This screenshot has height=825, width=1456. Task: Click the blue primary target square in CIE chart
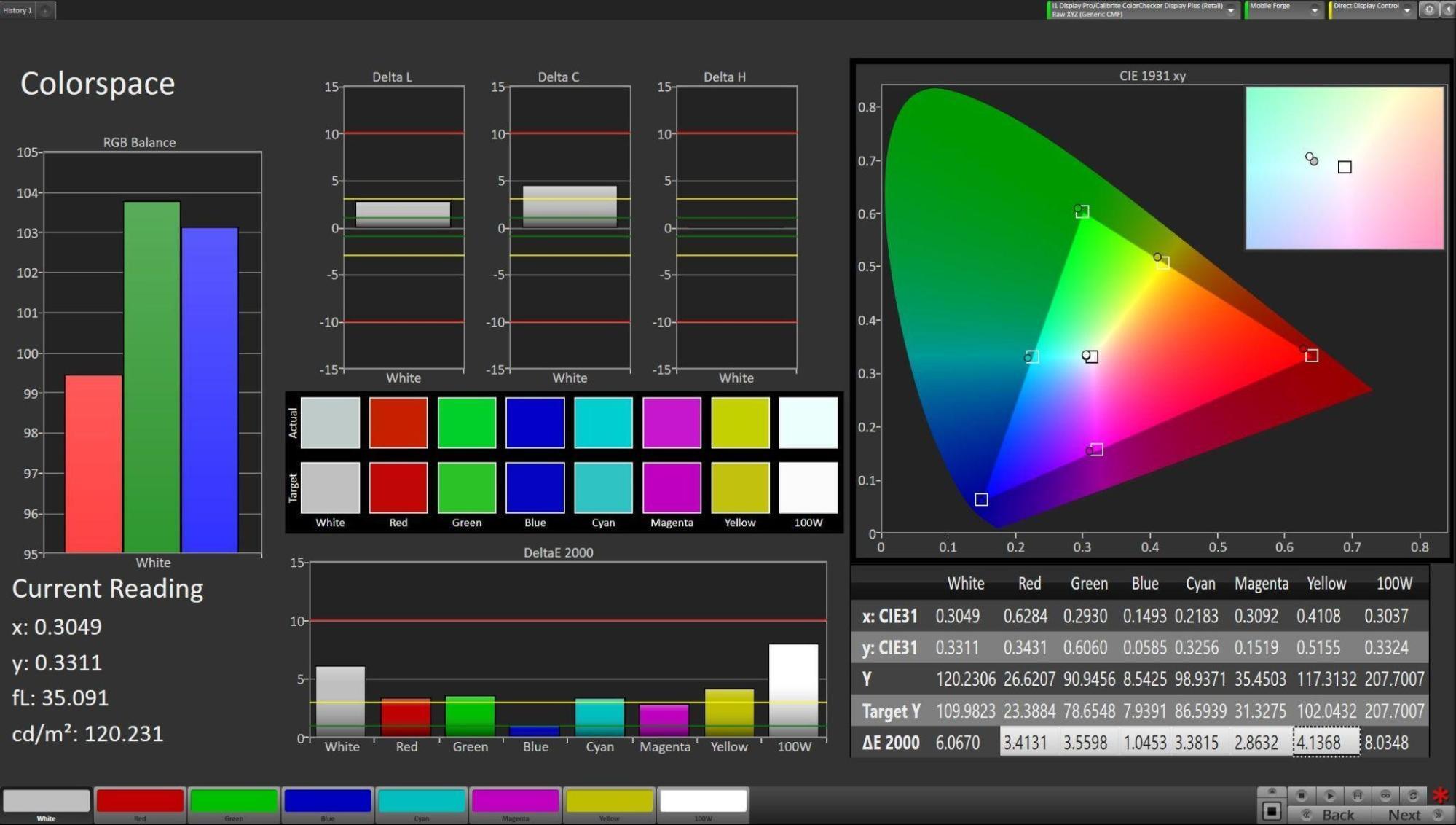[981, 499]
